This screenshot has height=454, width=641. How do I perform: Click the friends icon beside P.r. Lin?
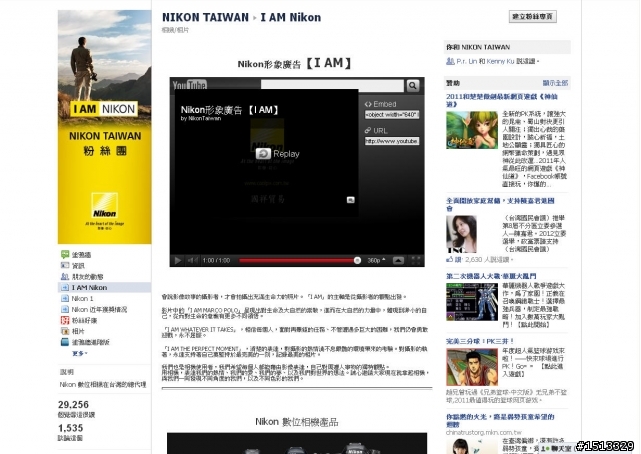450,61
